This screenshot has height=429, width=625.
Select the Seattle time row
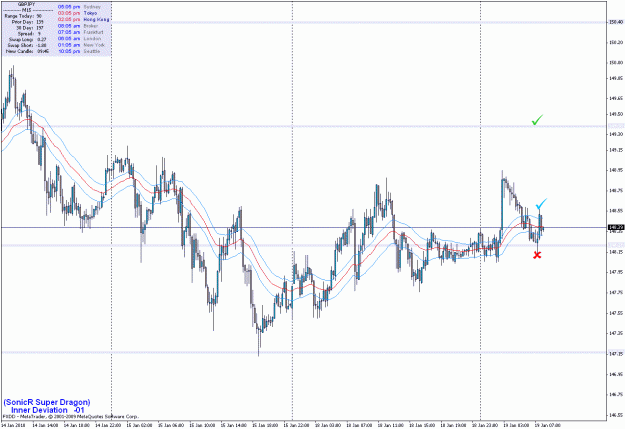(x=79, y=51)
